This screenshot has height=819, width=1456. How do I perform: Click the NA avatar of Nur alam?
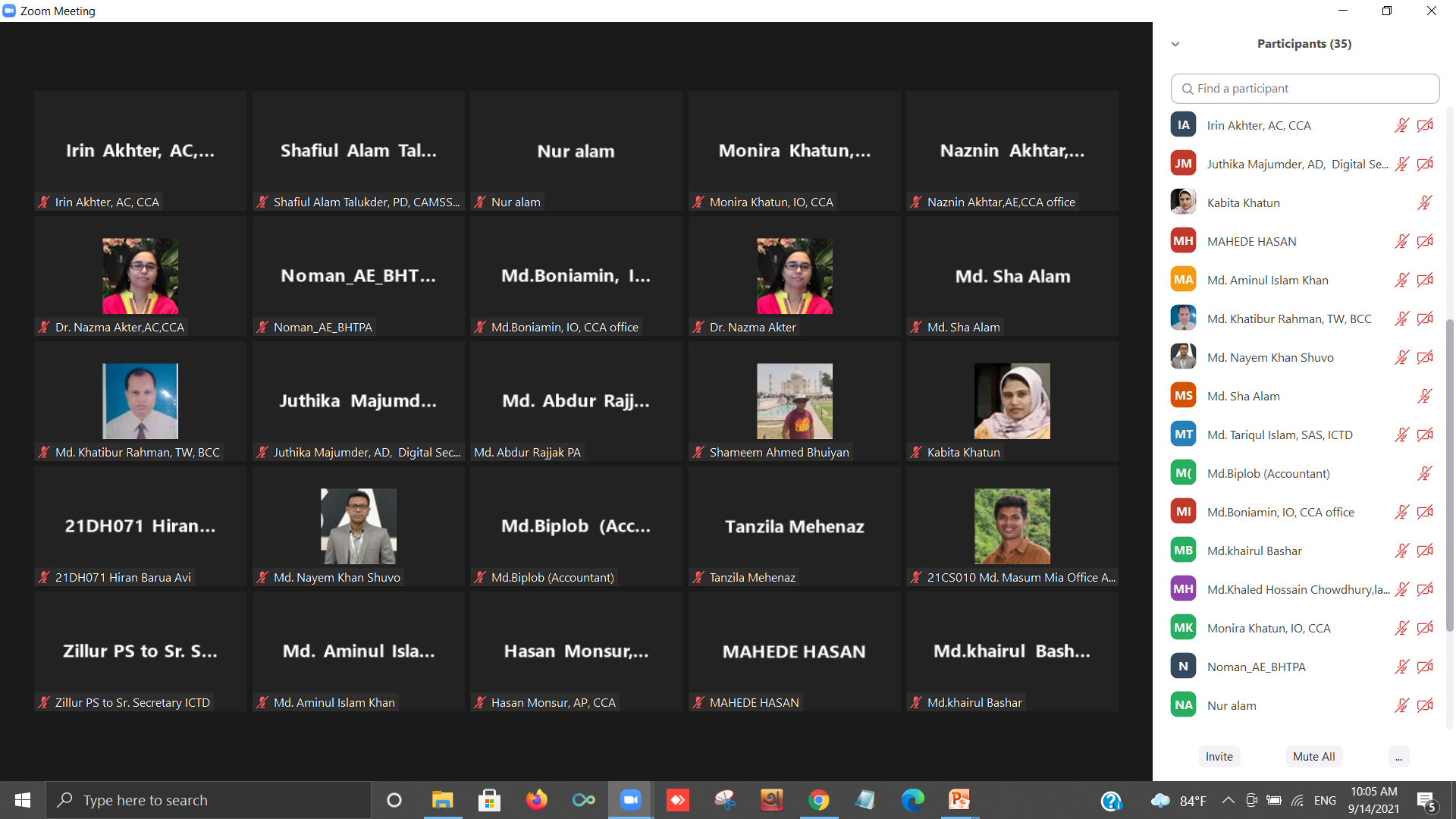[1183, 704]
